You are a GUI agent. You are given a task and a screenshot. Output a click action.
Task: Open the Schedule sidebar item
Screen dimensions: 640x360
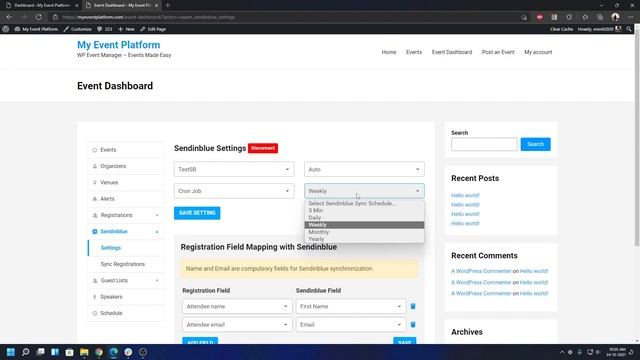coord(126,313)
